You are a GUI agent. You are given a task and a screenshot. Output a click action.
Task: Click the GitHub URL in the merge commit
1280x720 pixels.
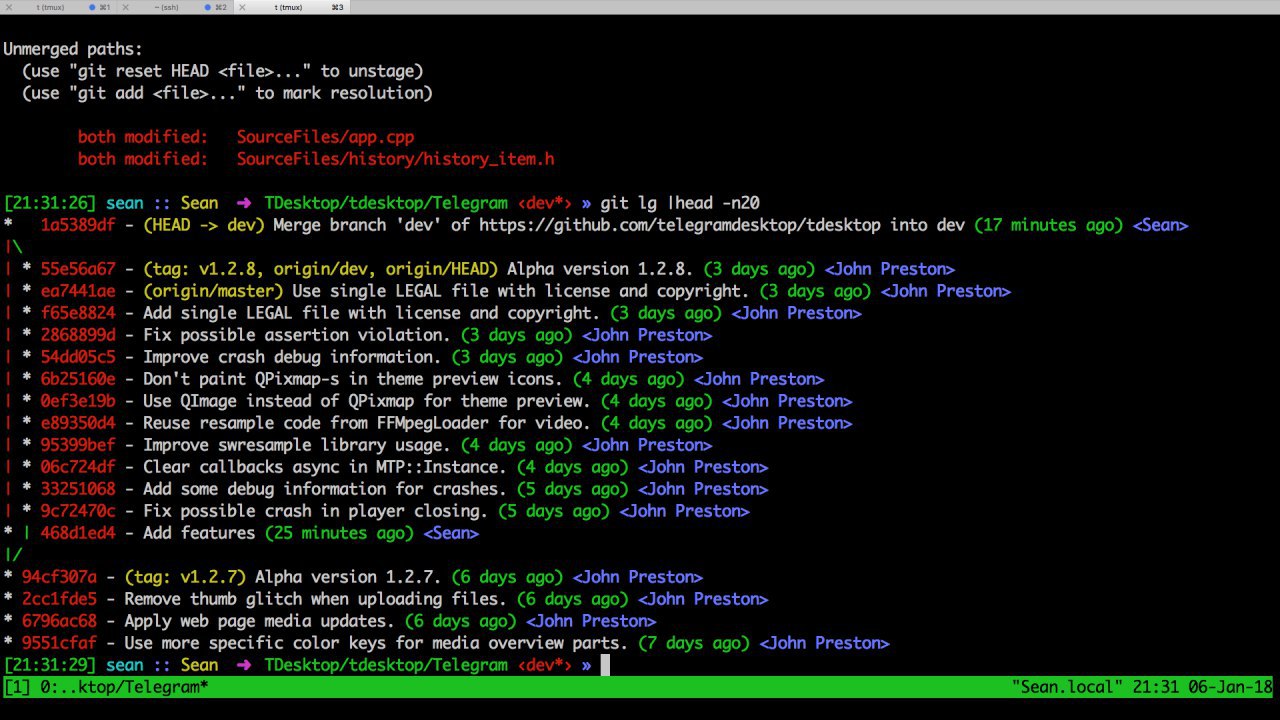(680, 225)
